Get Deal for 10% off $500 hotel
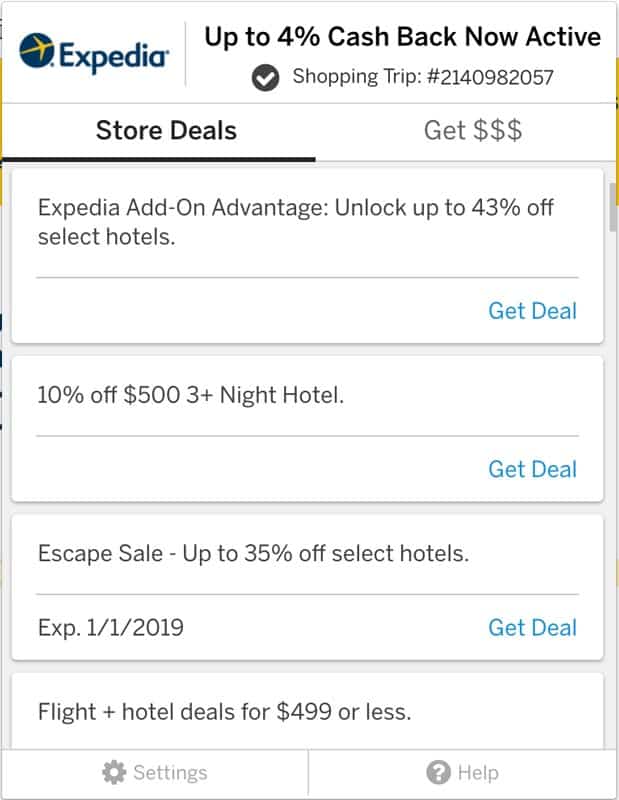Screen dimensions: 619x800 [x=532, y=469]
